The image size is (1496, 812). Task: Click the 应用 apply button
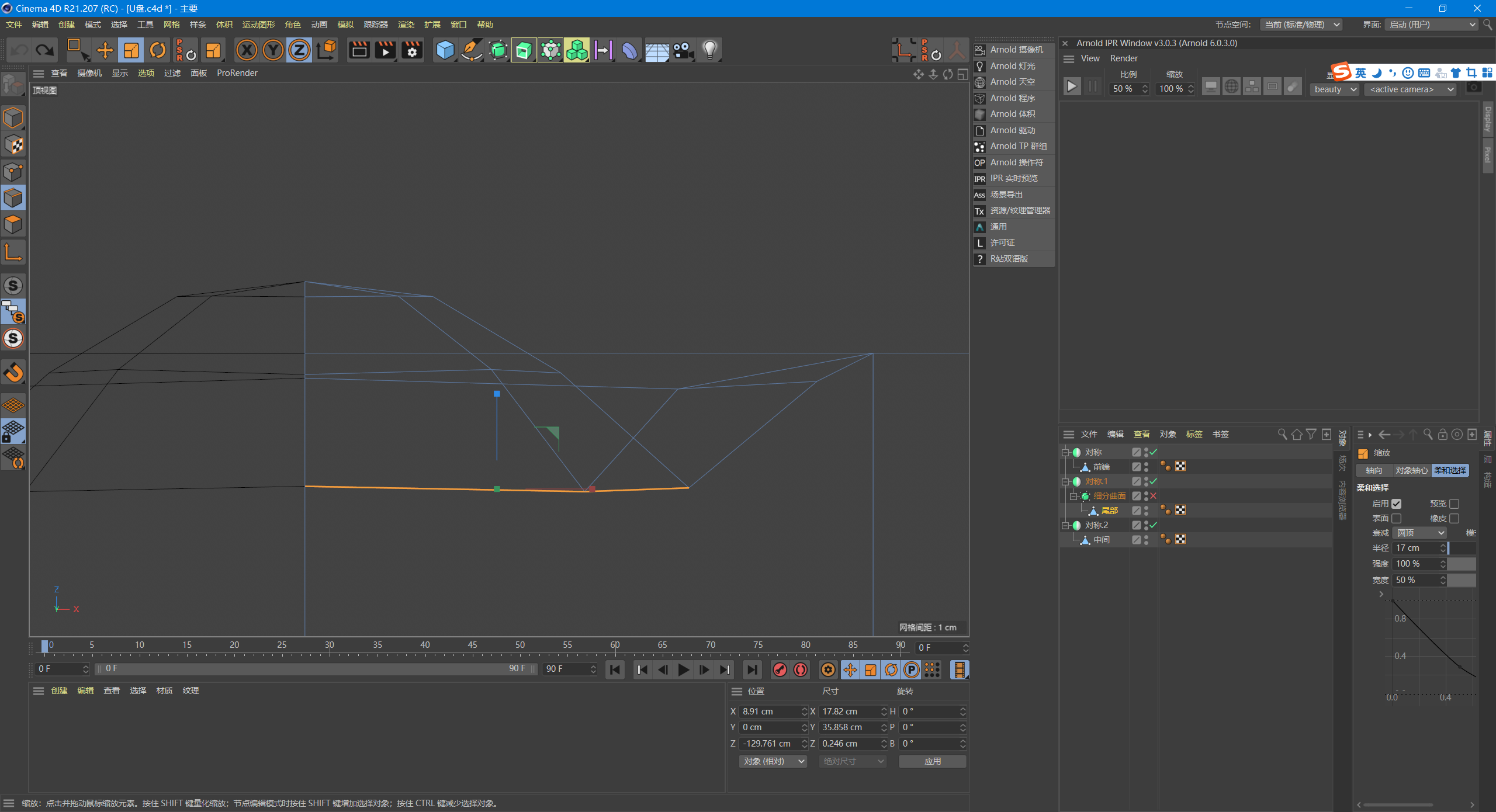pyautogui.click(x=932, y=761)
